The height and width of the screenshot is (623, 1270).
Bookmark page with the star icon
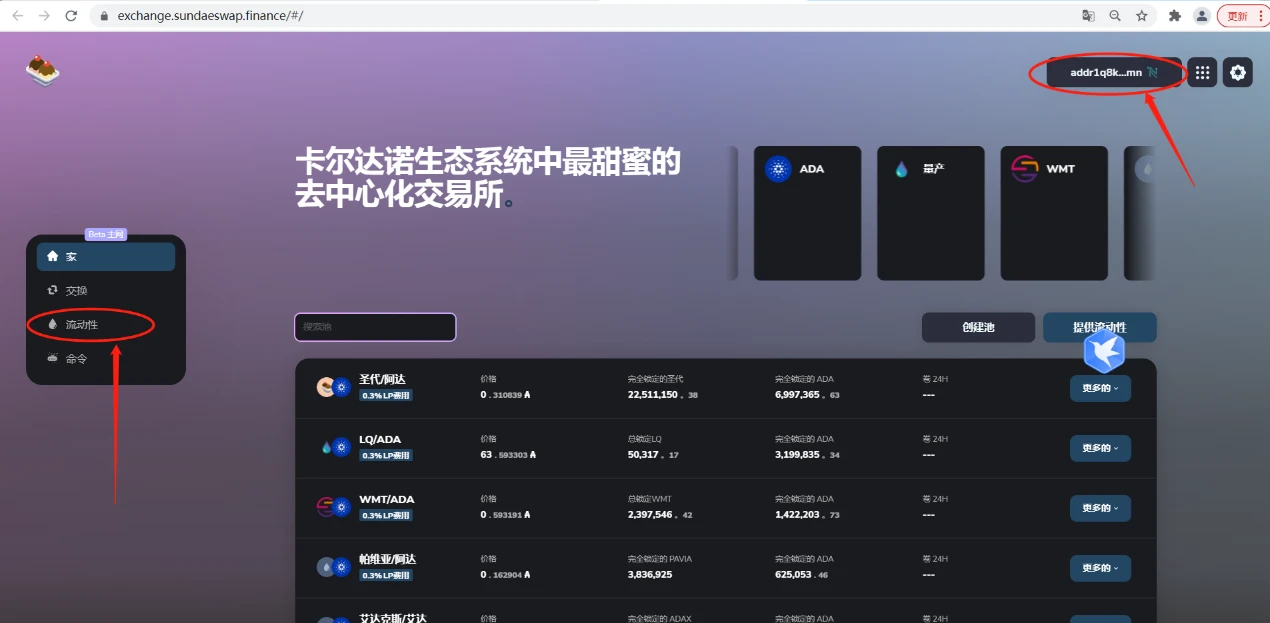pyautogui.click(x=1142, y=16)
